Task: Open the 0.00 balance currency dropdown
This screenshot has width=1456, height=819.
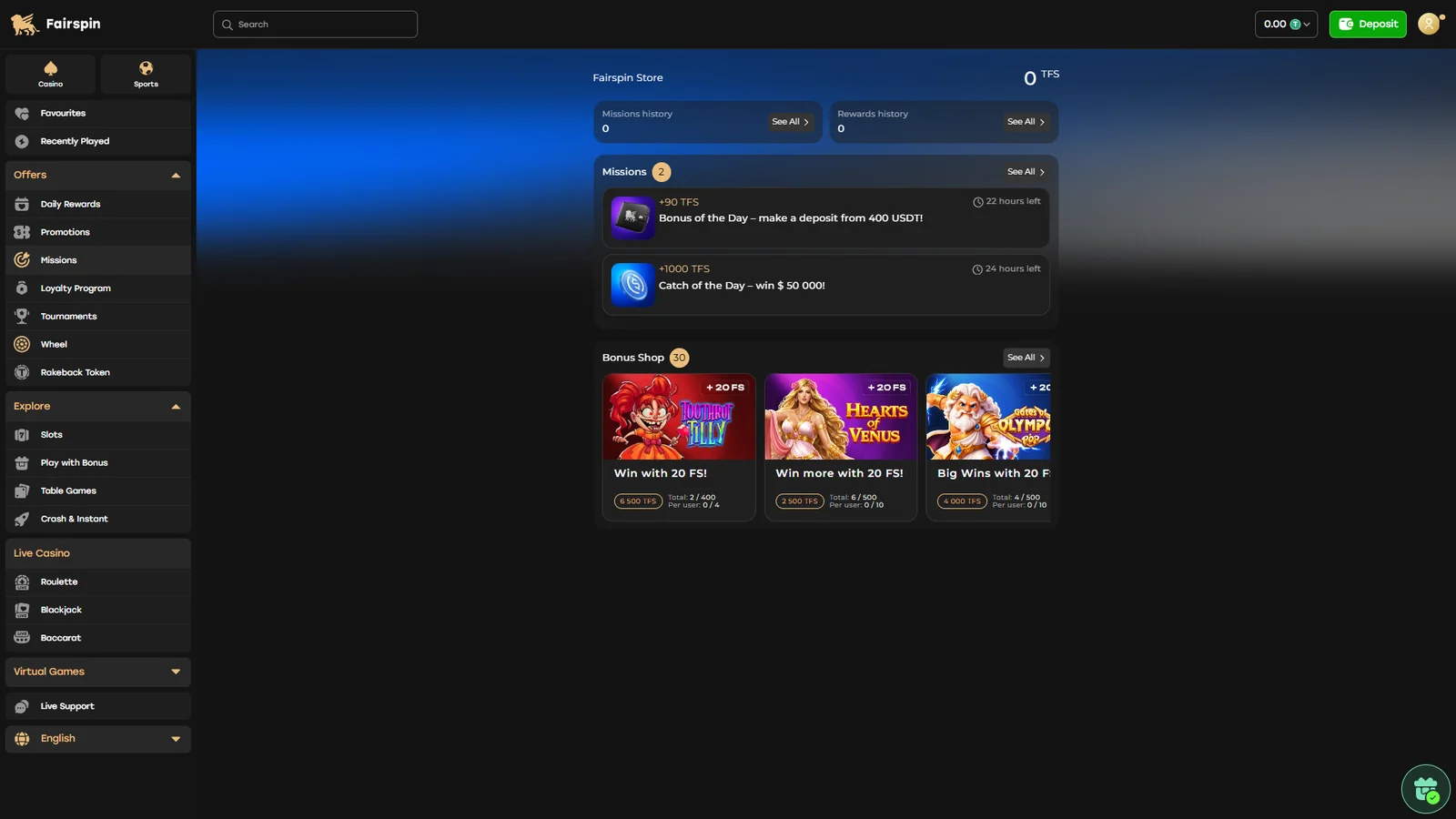Action: 1286,25
